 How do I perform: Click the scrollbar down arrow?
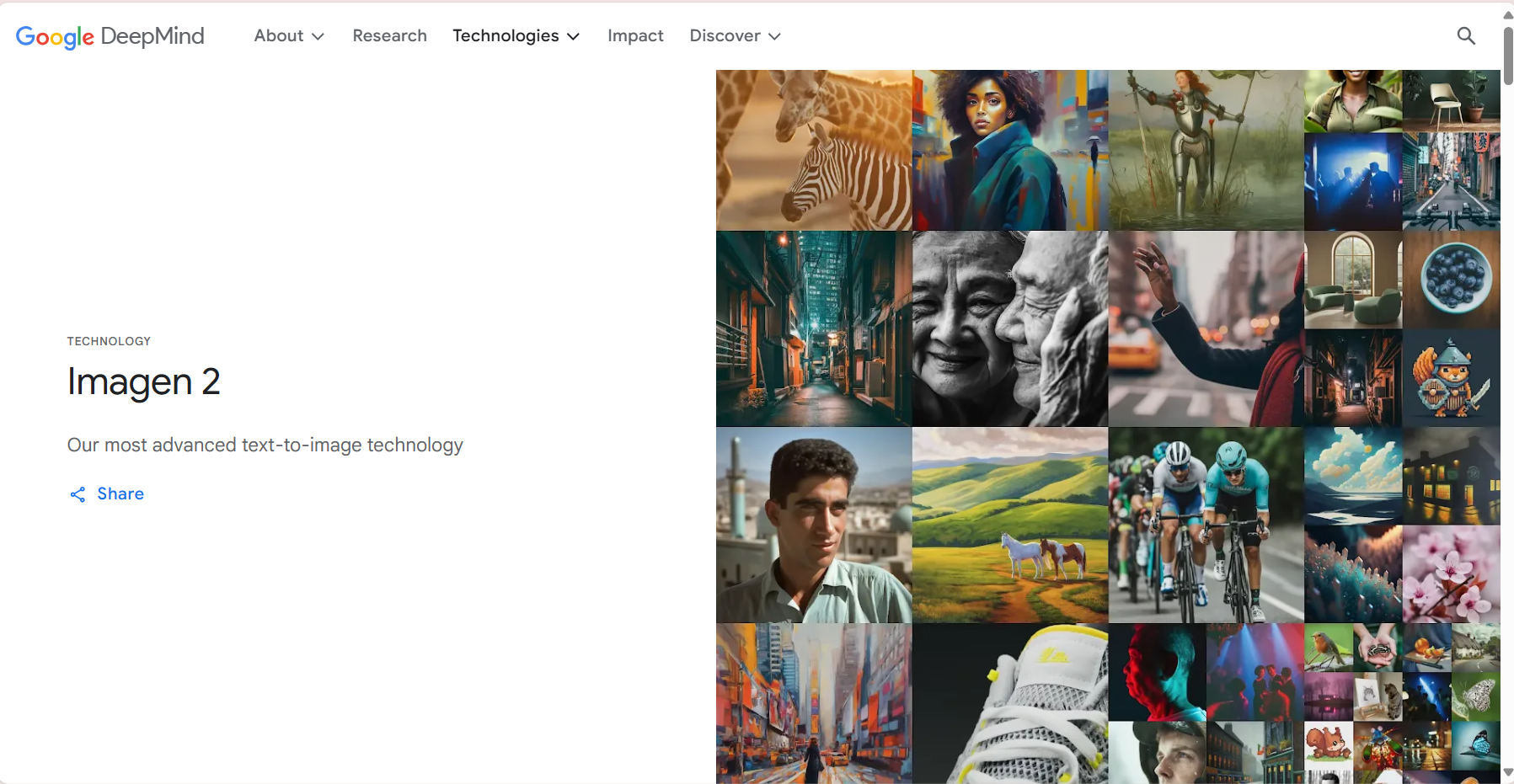(1507, 771)
